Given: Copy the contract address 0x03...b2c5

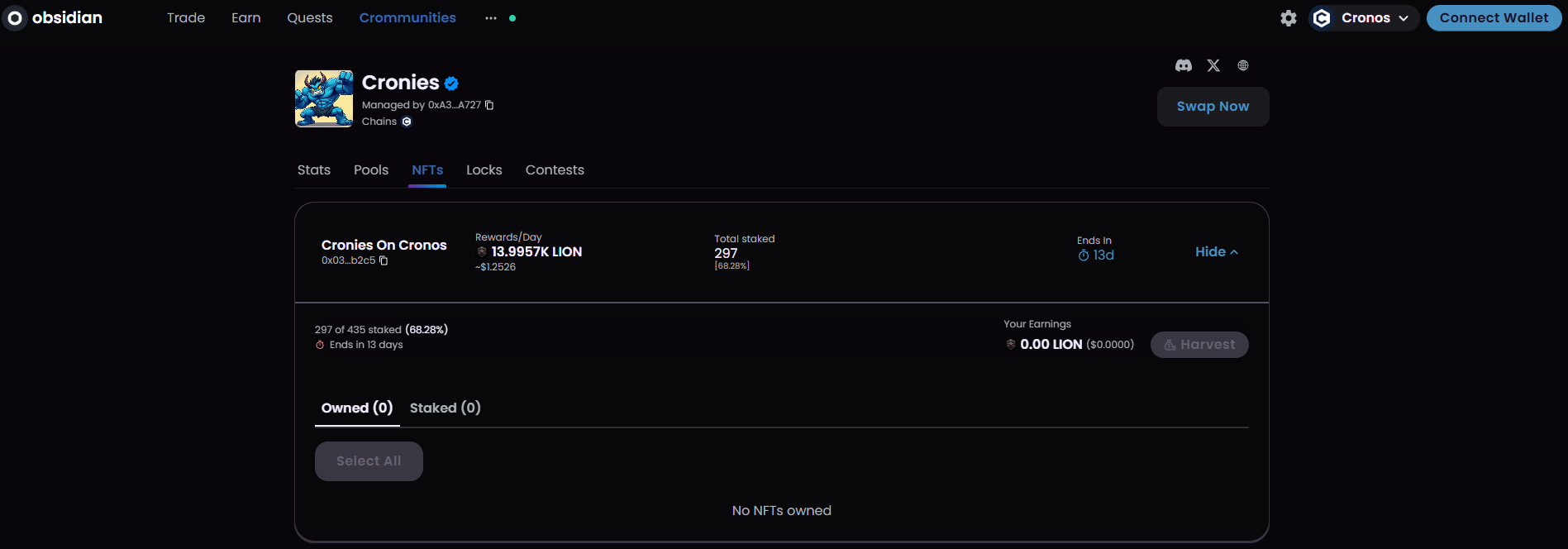Looking at the screenshot, I should tap(384, 260).
